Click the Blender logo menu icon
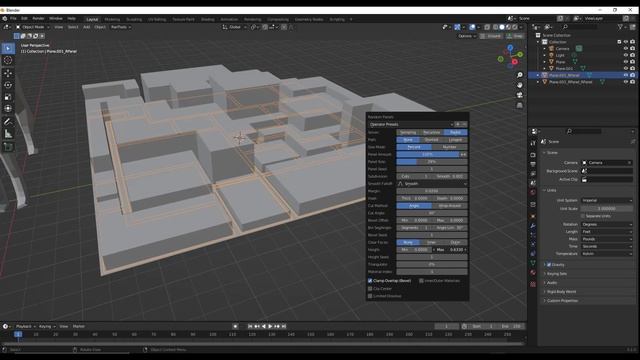 click(x=4, y=19)
